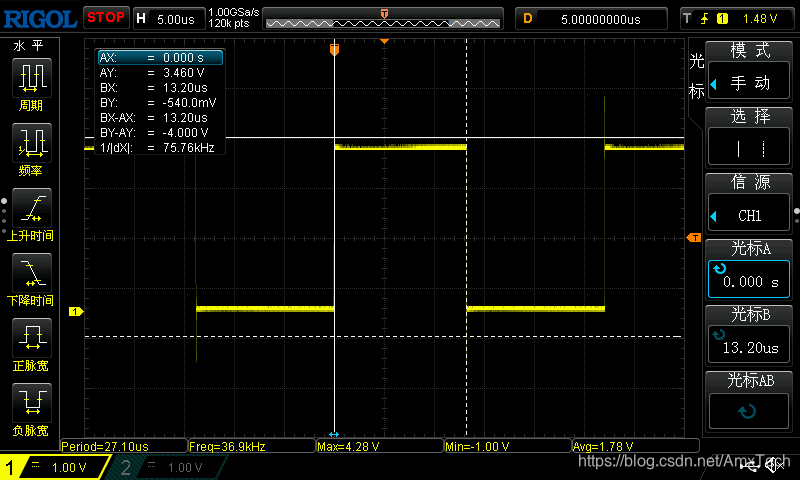Click the BY = -540.0mV cursor readout
Image resolution: width=800 pixels, height=480 pixels.
[x=158, y=103]
